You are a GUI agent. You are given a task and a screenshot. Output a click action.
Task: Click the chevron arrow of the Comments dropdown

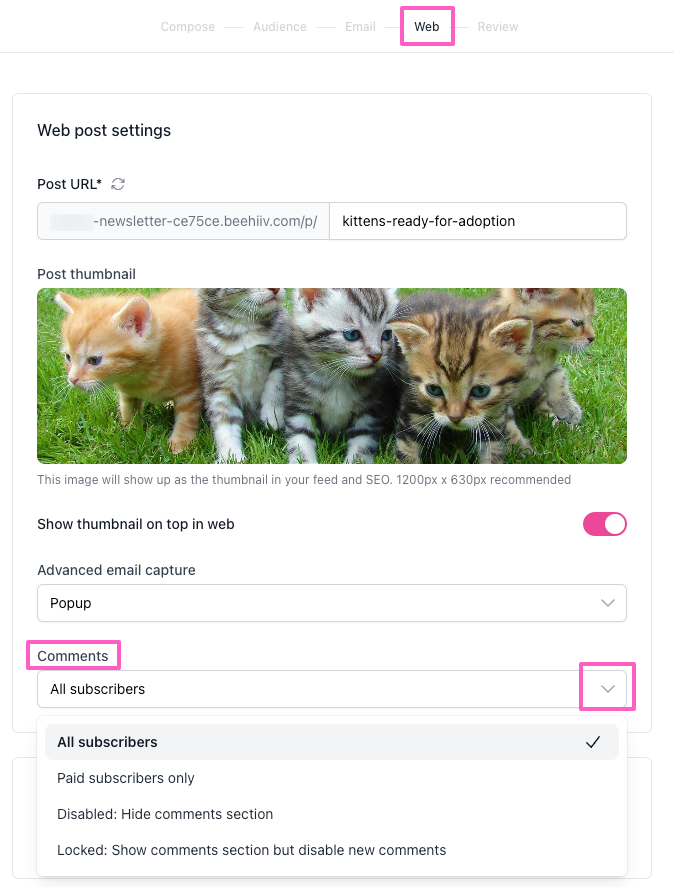point(607,689)
